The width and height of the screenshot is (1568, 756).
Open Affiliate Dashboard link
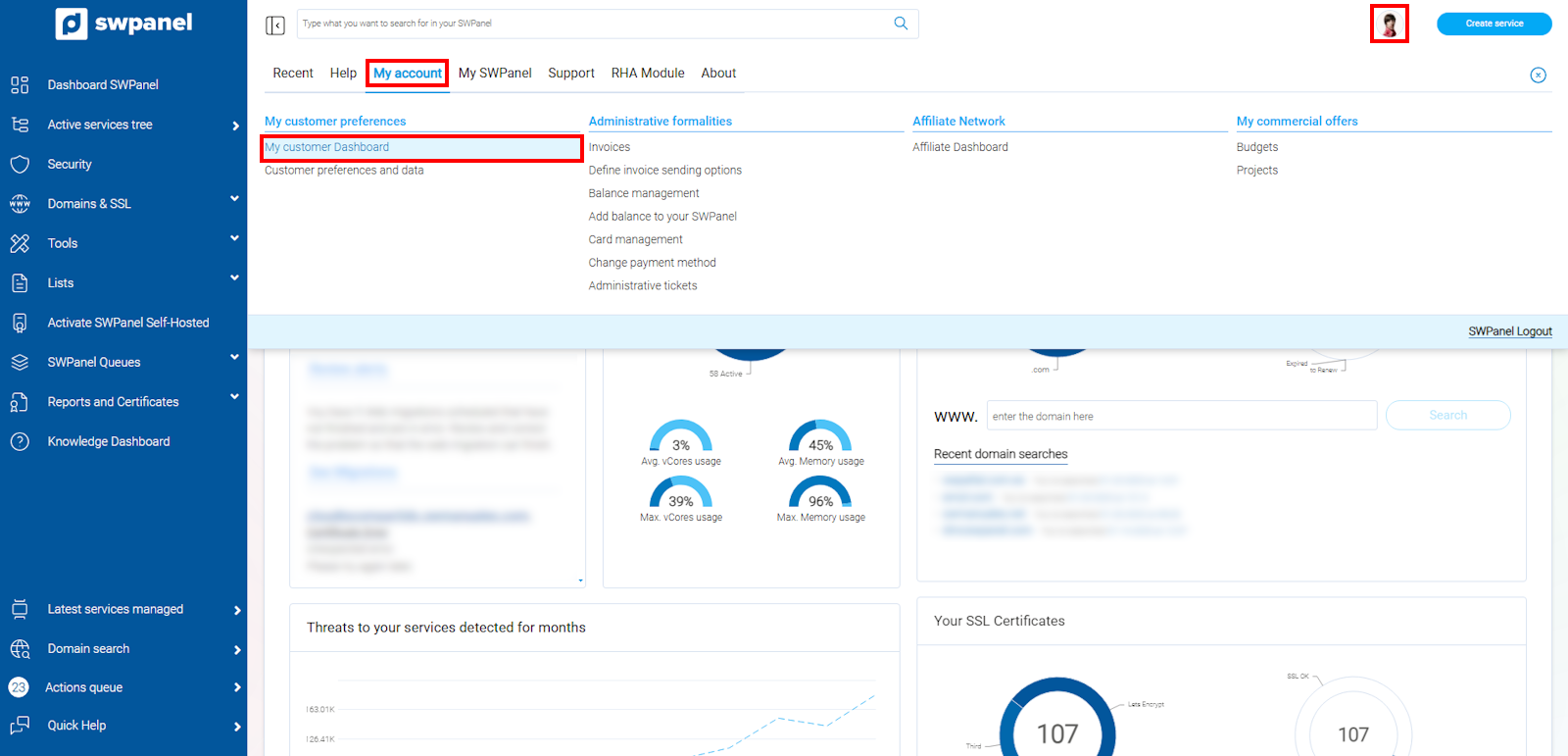[x=959, y=147]
